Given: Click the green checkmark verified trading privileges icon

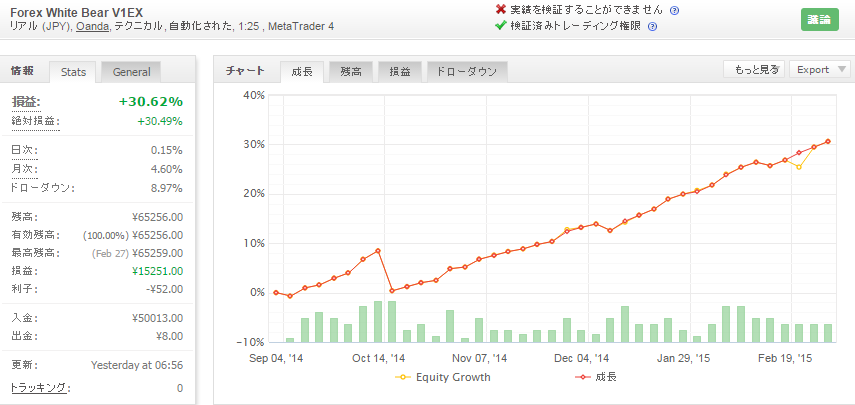Looking at the screenshot, I should click(501, 25).
